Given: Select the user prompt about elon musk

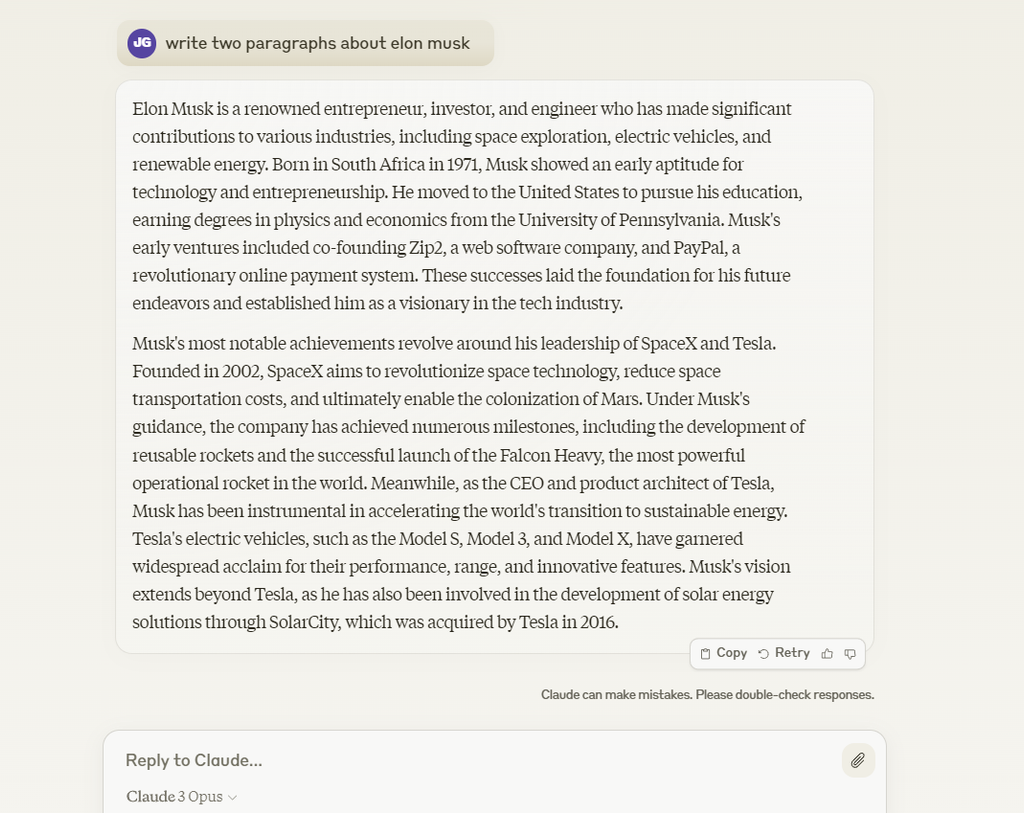Looking at the screenshot, I should [x=317, y=43].
